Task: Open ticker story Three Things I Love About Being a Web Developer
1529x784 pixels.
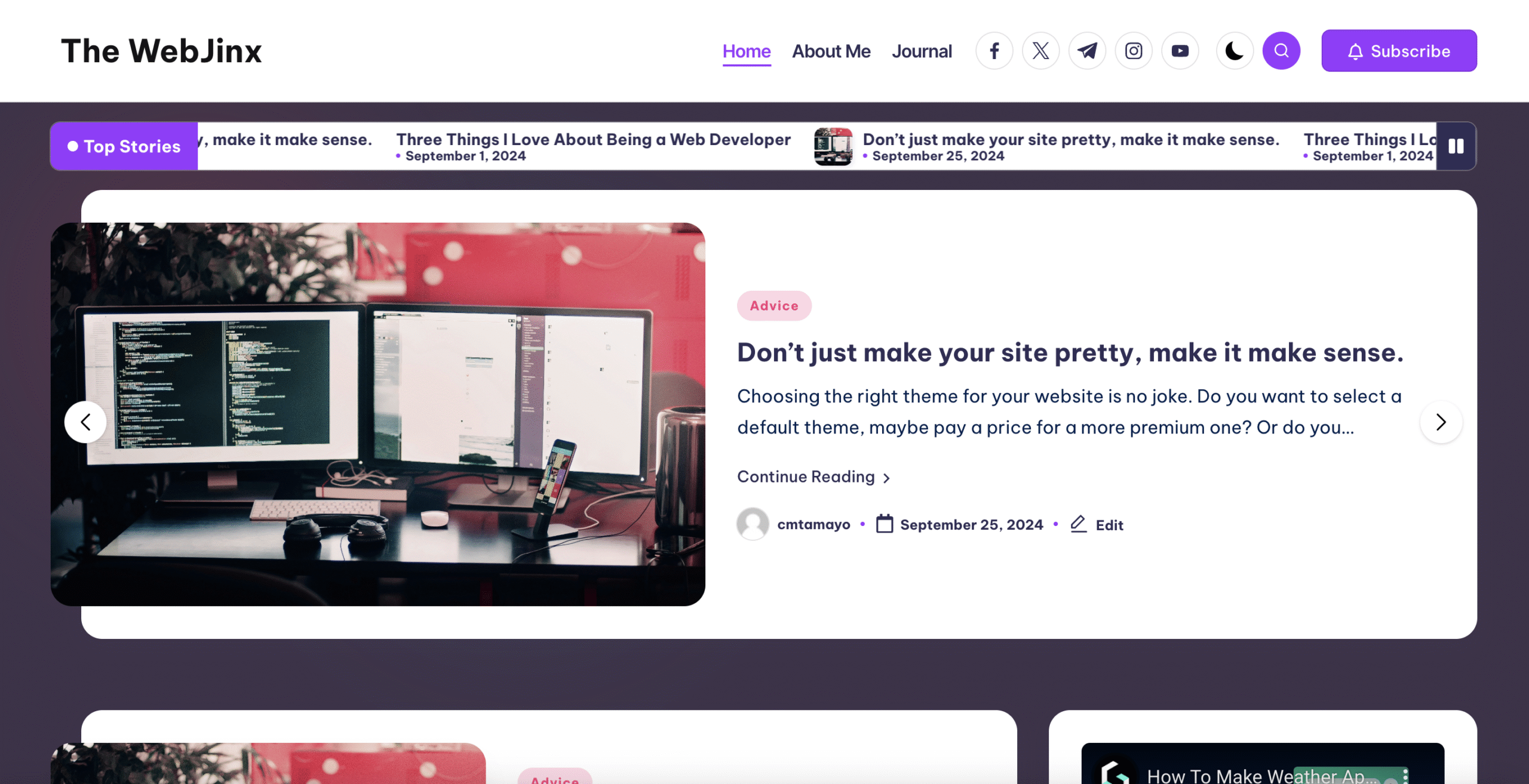Action: [593, 139]
